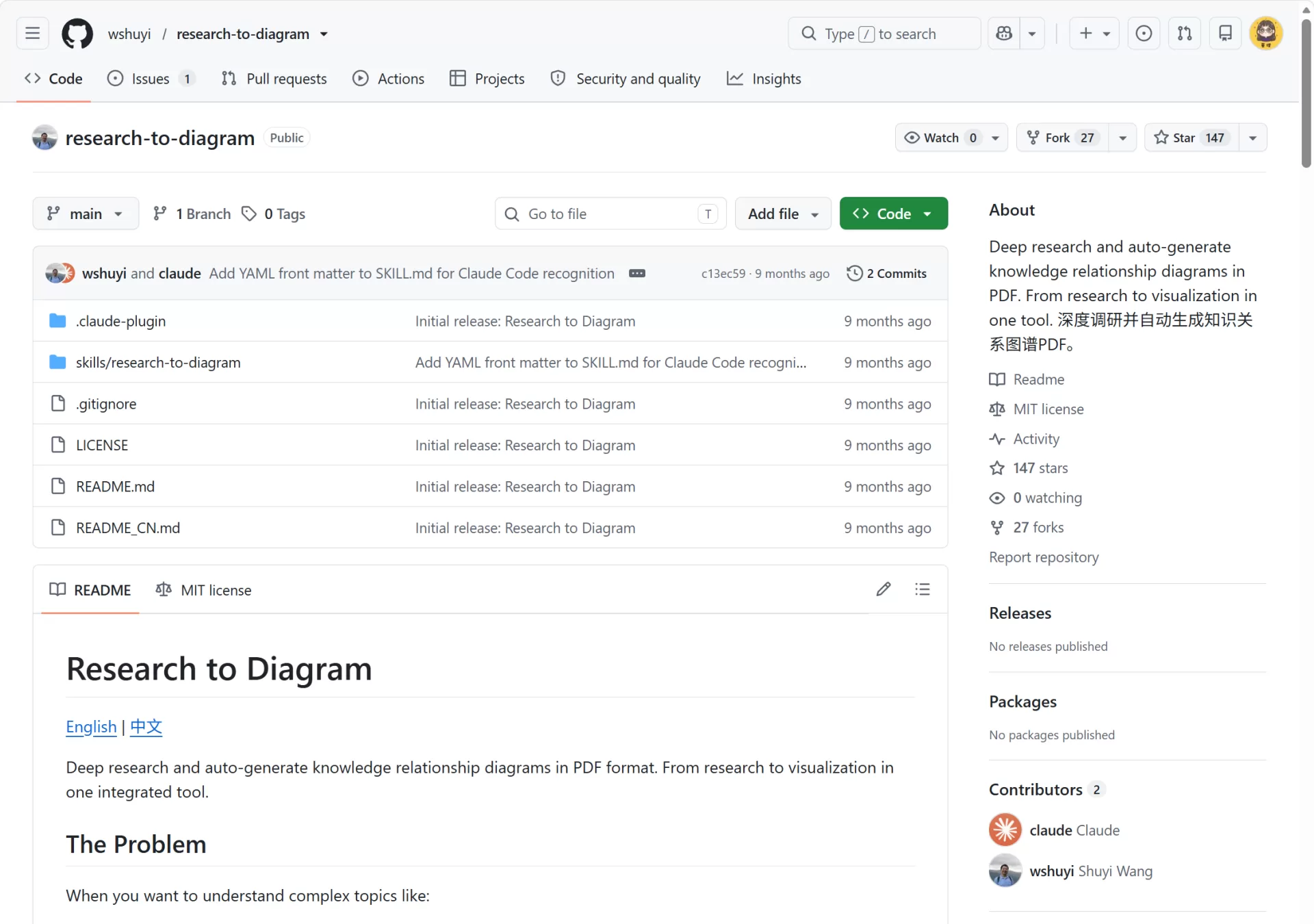Screen dimensions: 1314x924
Task: Click the Report repository link
Action: point(1044,557)
